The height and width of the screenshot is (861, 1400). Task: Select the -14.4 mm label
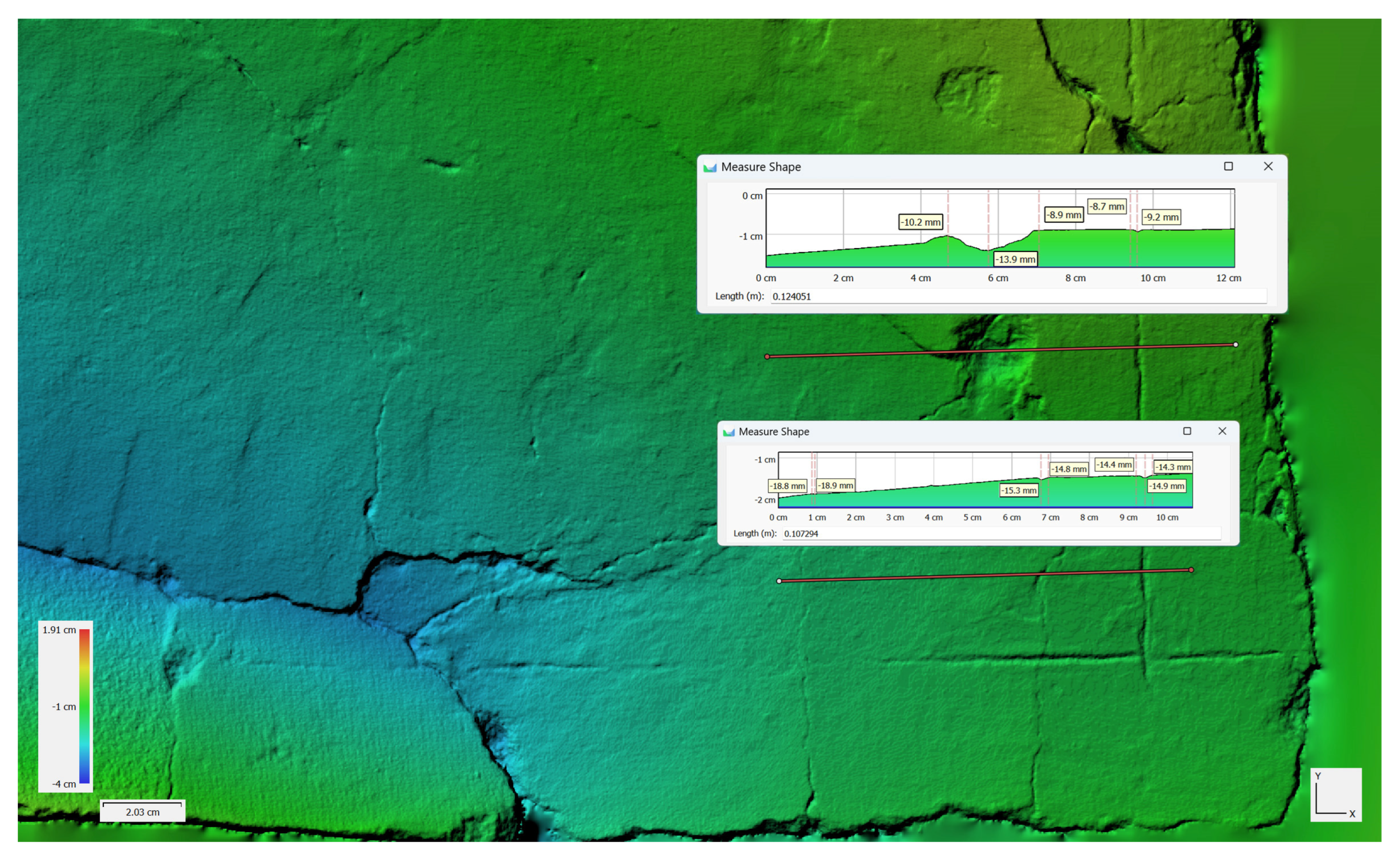1114,465
